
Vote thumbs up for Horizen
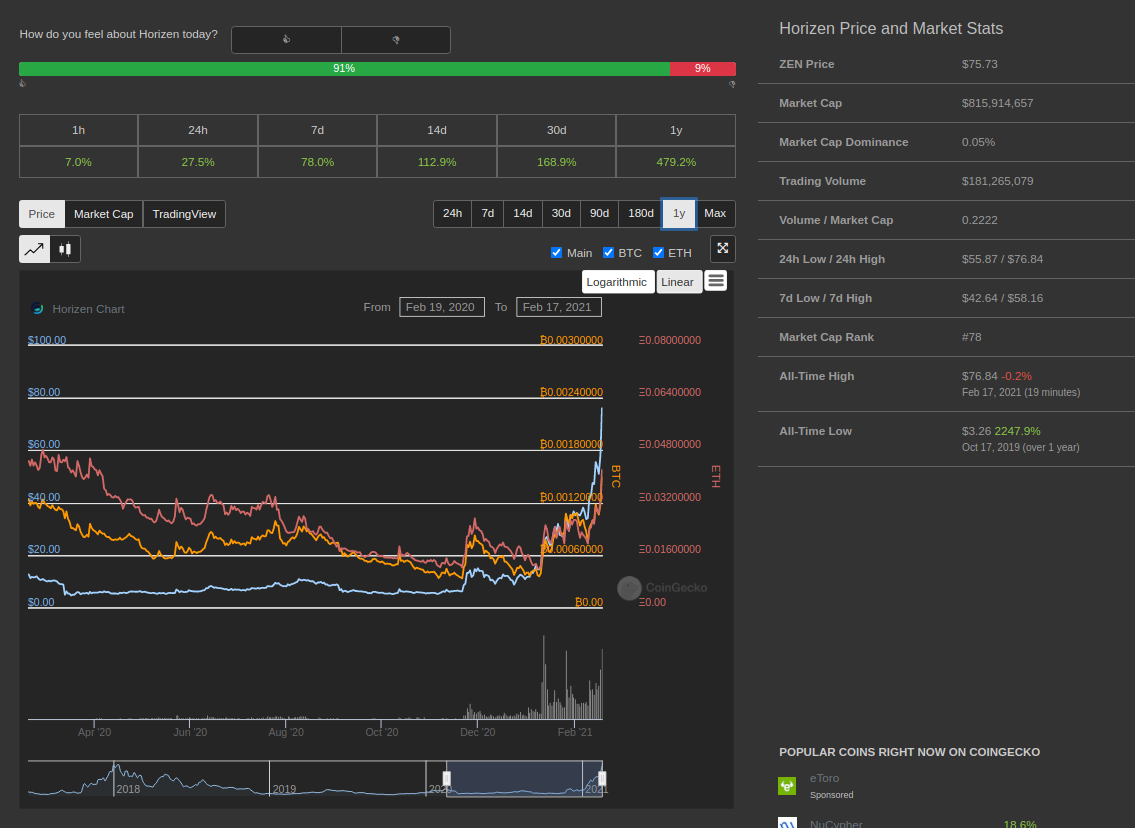287,40
